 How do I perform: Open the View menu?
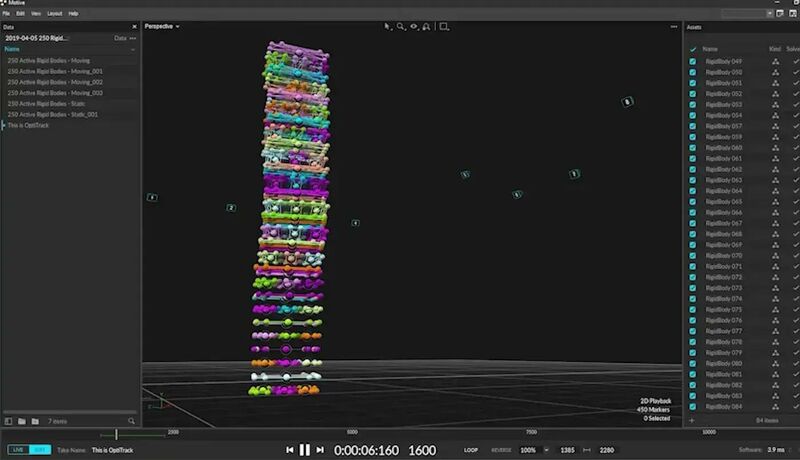click(36, 13)
